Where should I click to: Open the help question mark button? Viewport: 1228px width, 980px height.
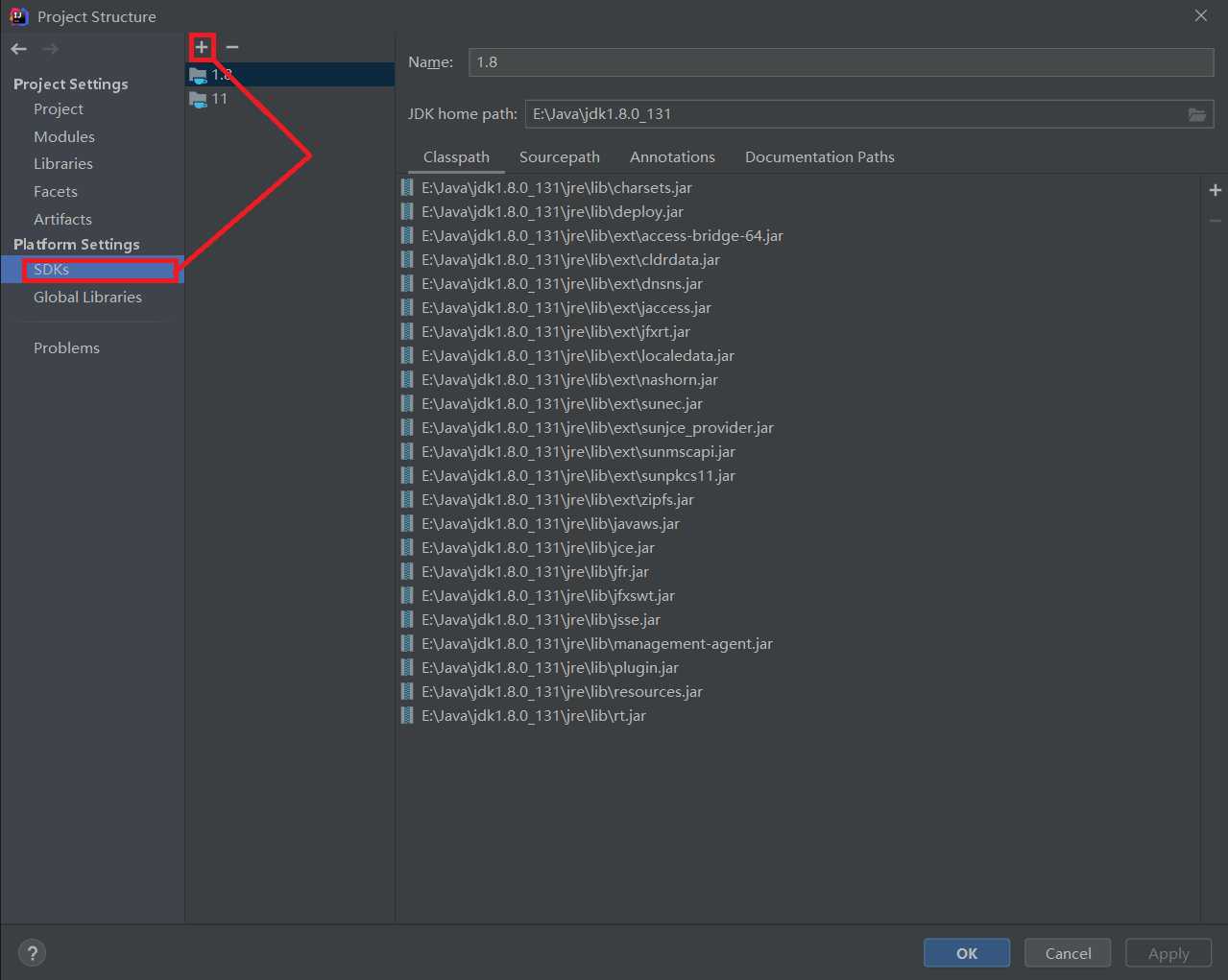32,953
